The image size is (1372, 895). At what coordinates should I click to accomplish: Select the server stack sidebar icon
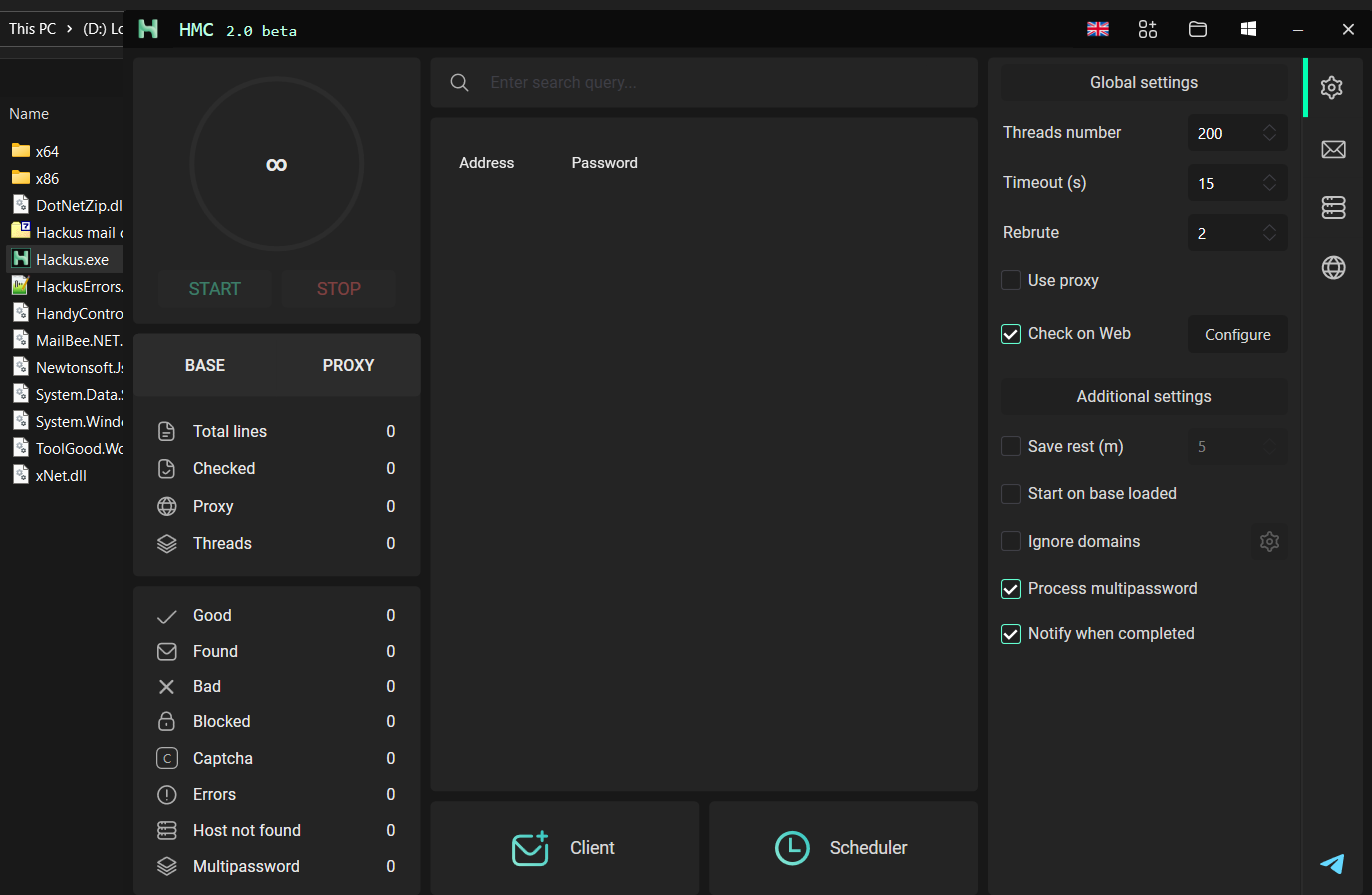pyautogui.click(x=1332, y=207)
